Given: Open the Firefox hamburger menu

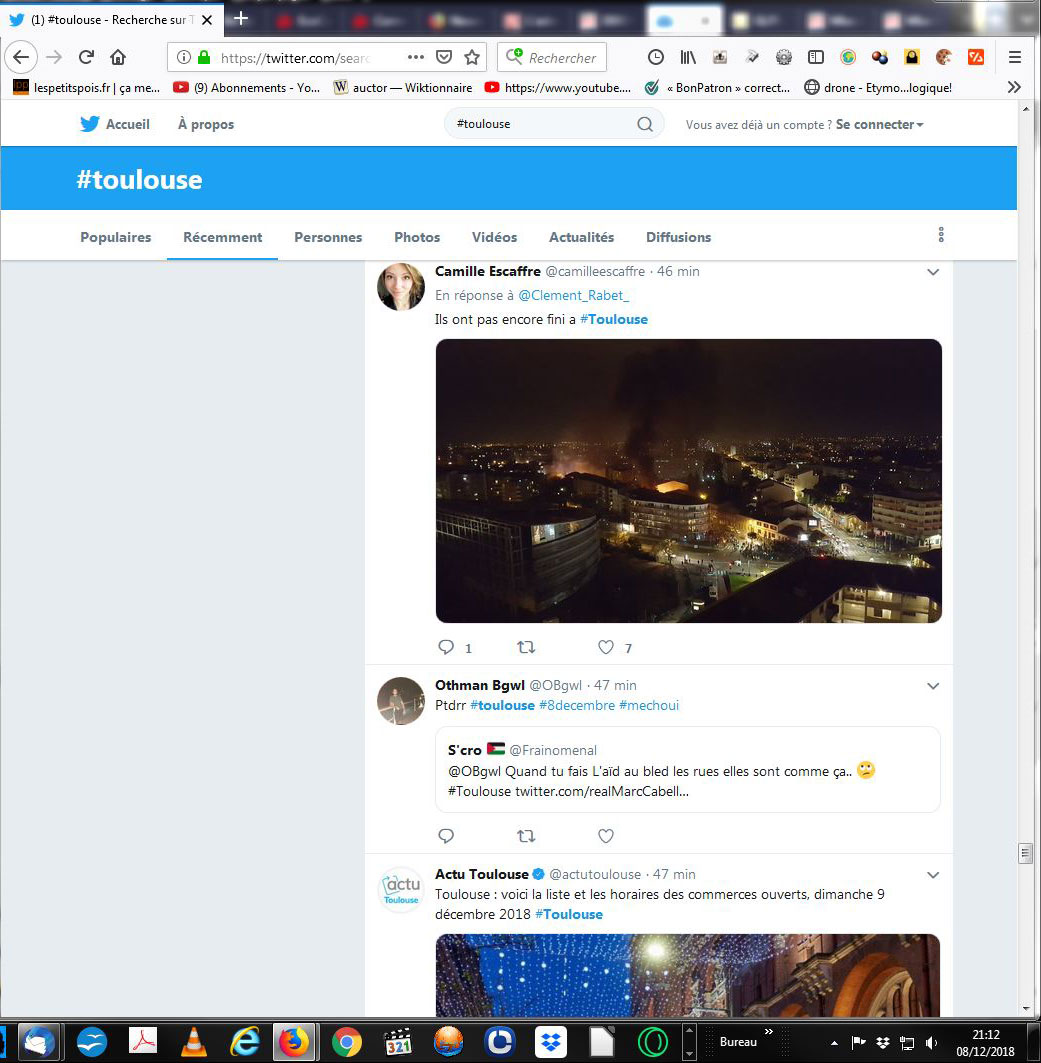Looking at the screenshot, I should coord(1014,58).
